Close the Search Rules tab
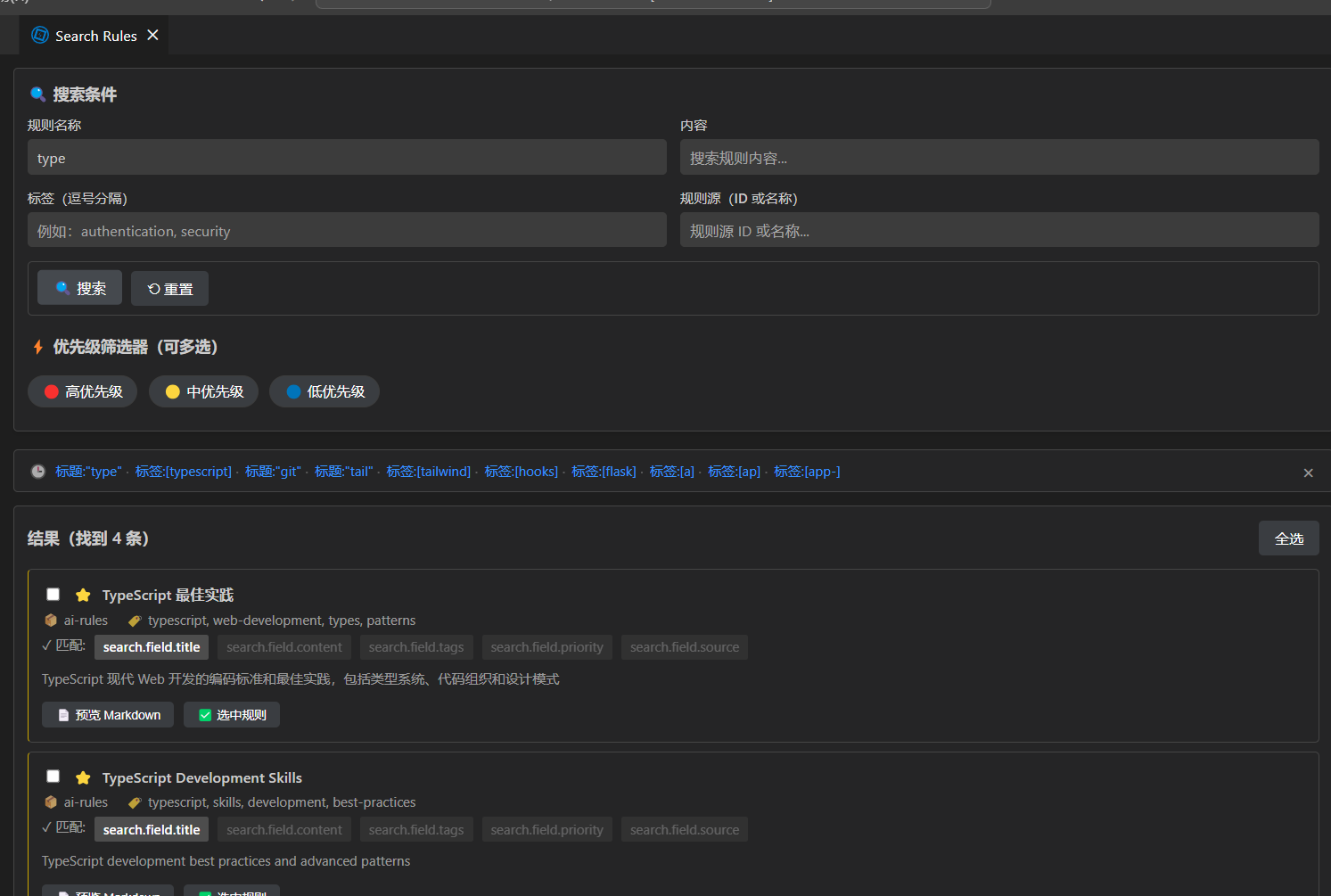1331x896 pixels. [x=152, y=35]
